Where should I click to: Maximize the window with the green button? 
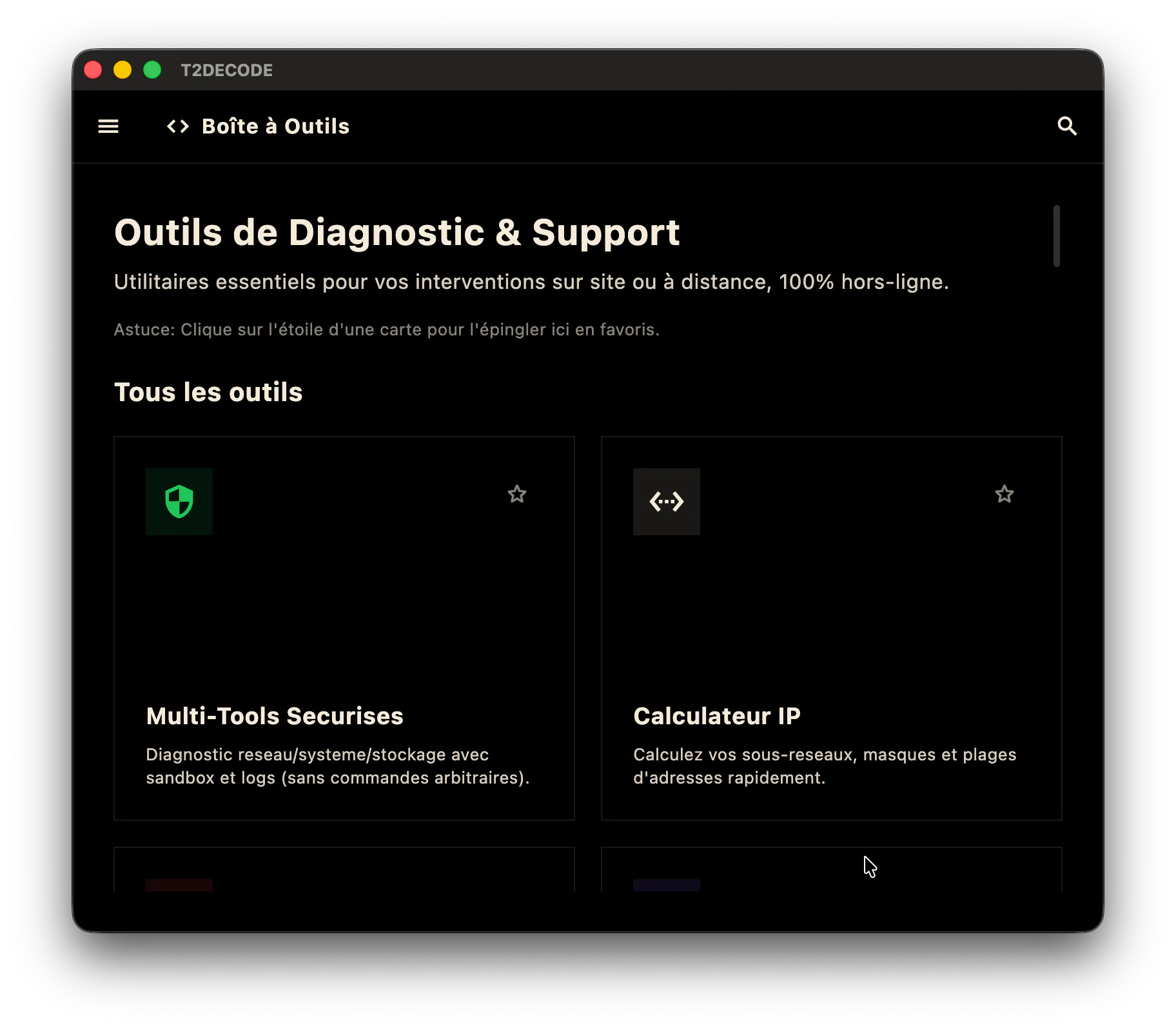(152, 70)
